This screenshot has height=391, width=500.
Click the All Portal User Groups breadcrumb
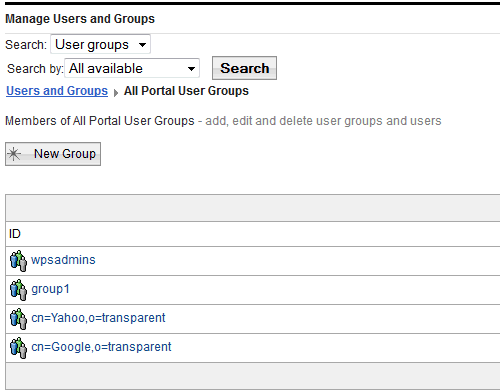[x=186, y=91]
